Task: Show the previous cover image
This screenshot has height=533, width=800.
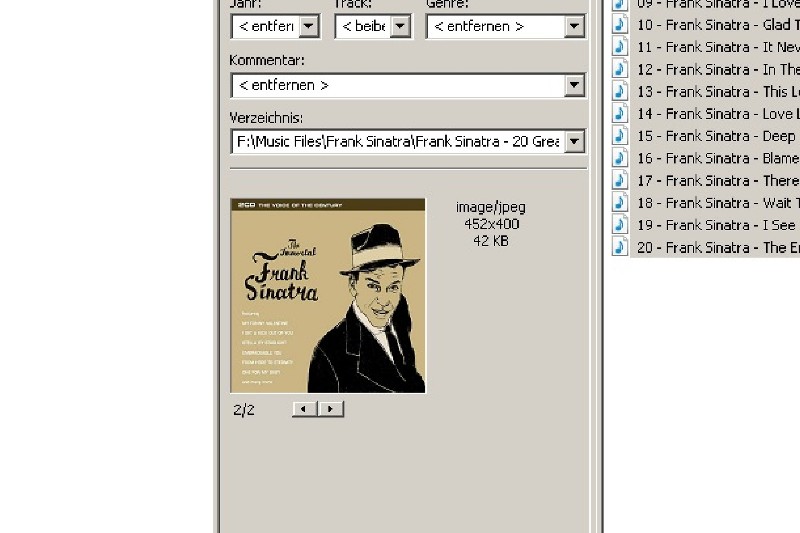Action: [x=305, y=409]
